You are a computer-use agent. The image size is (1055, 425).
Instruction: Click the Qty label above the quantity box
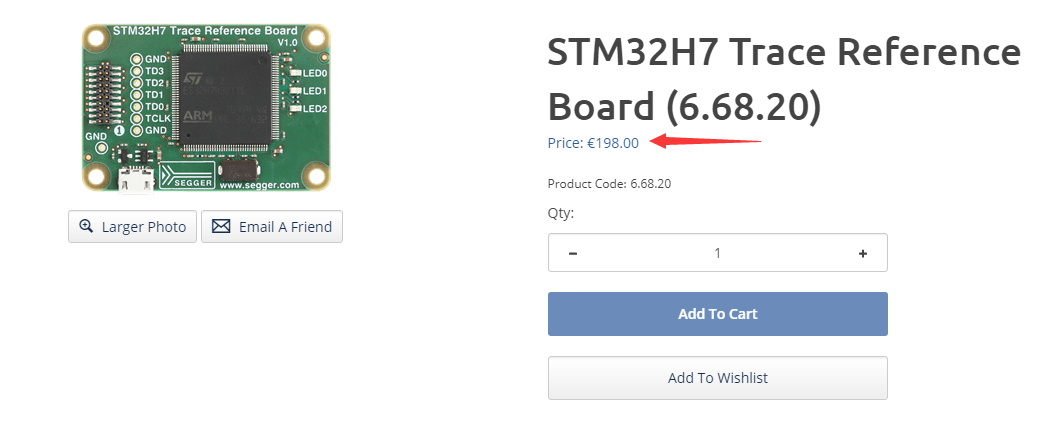pyautogui.click(x=560, y=214)
